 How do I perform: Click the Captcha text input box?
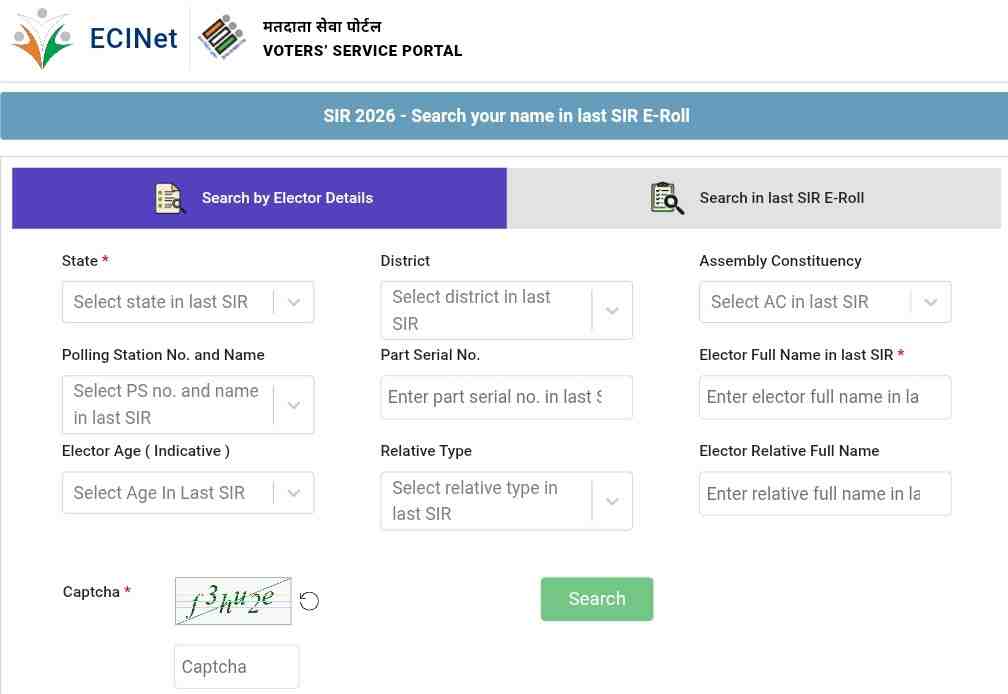coord(236,667)
